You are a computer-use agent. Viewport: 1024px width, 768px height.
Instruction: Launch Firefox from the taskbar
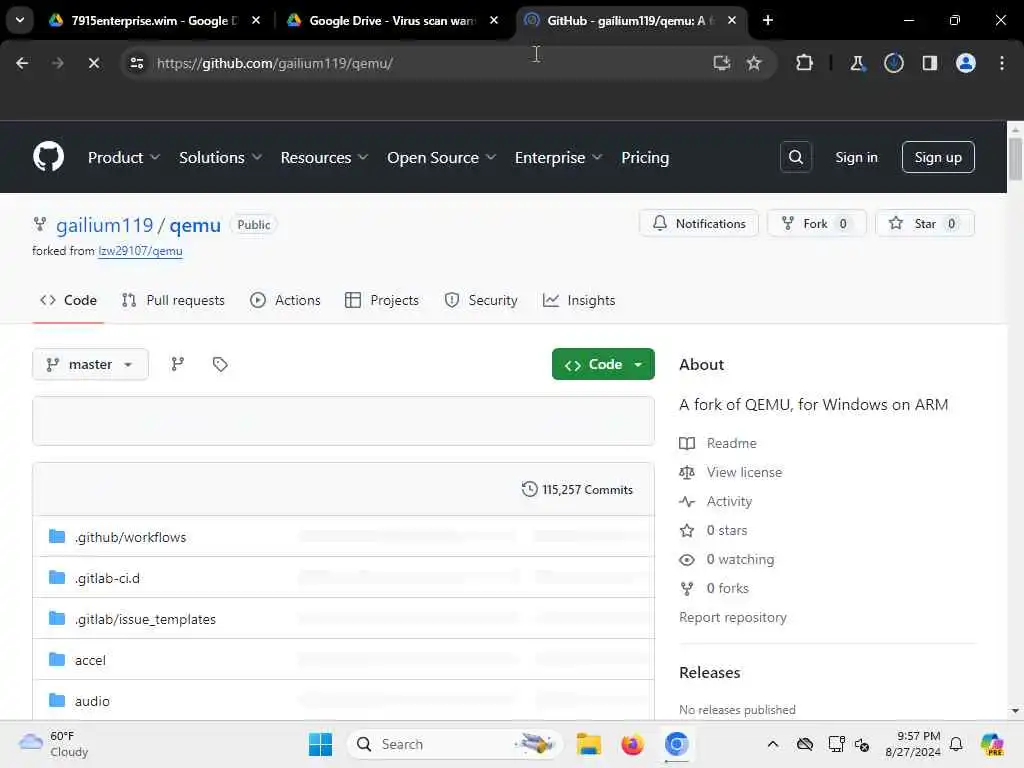click(632, 744)
